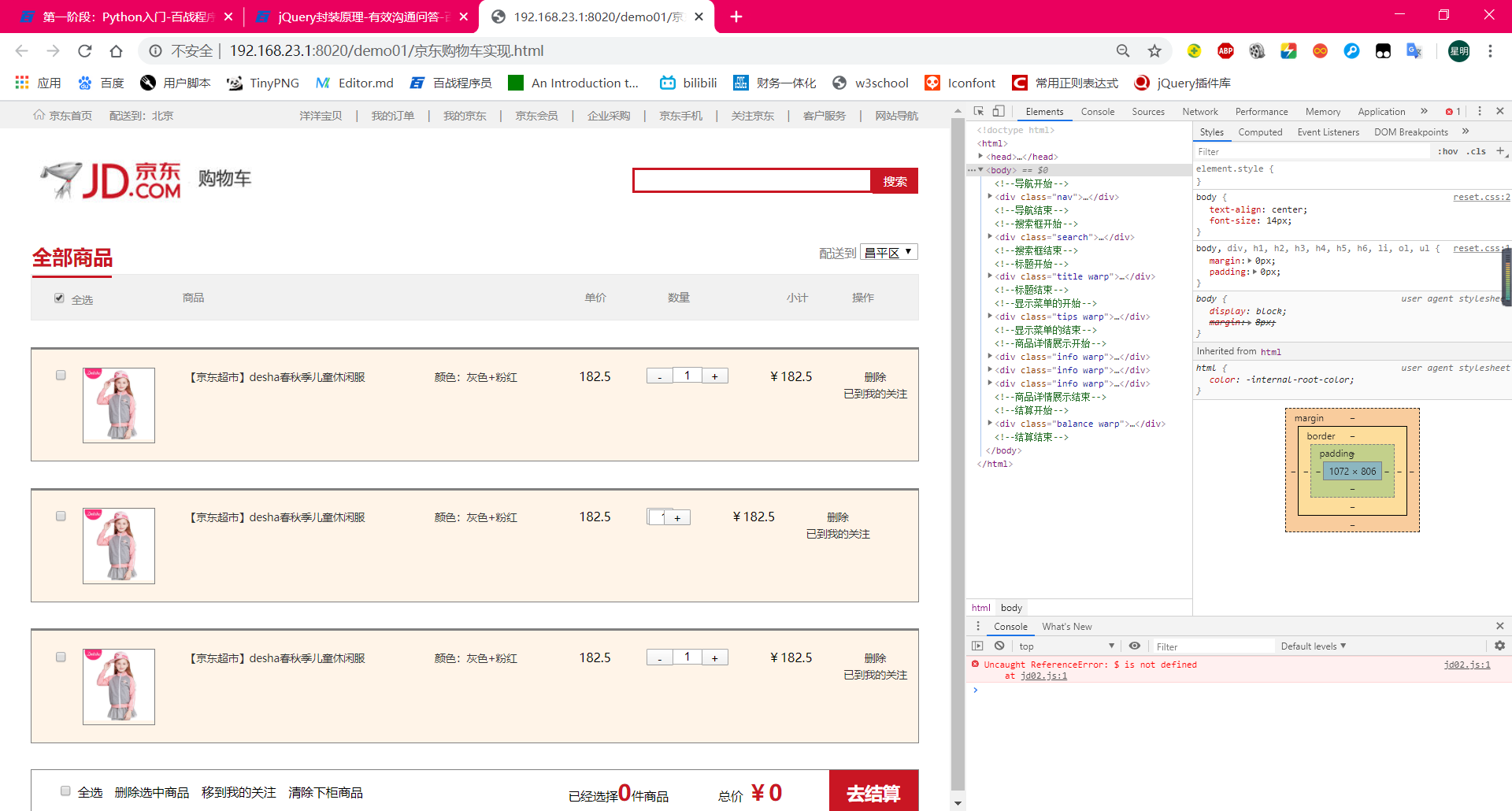The width and height of the screenshot is (1512, 811).
Task: Check the second product's checkbox
Action: point(61,517)
